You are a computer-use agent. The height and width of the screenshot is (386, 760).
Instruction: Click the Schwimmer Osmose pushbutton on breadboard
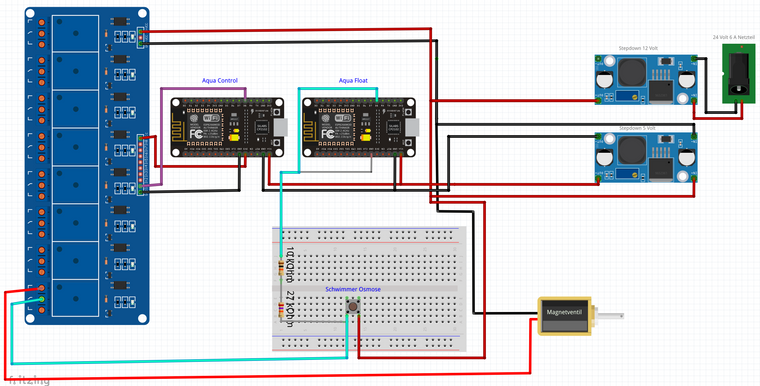[x=353, y=307]
